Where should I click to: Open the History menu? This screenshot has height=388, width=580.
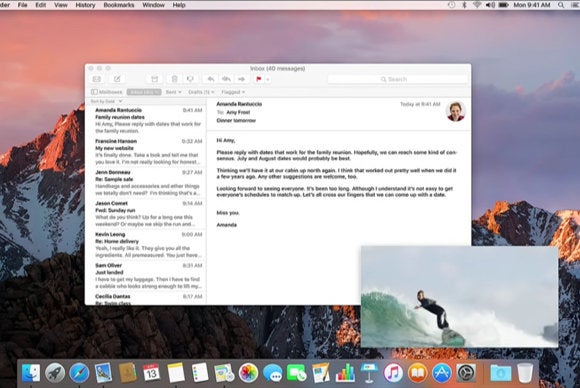[85, 5]
